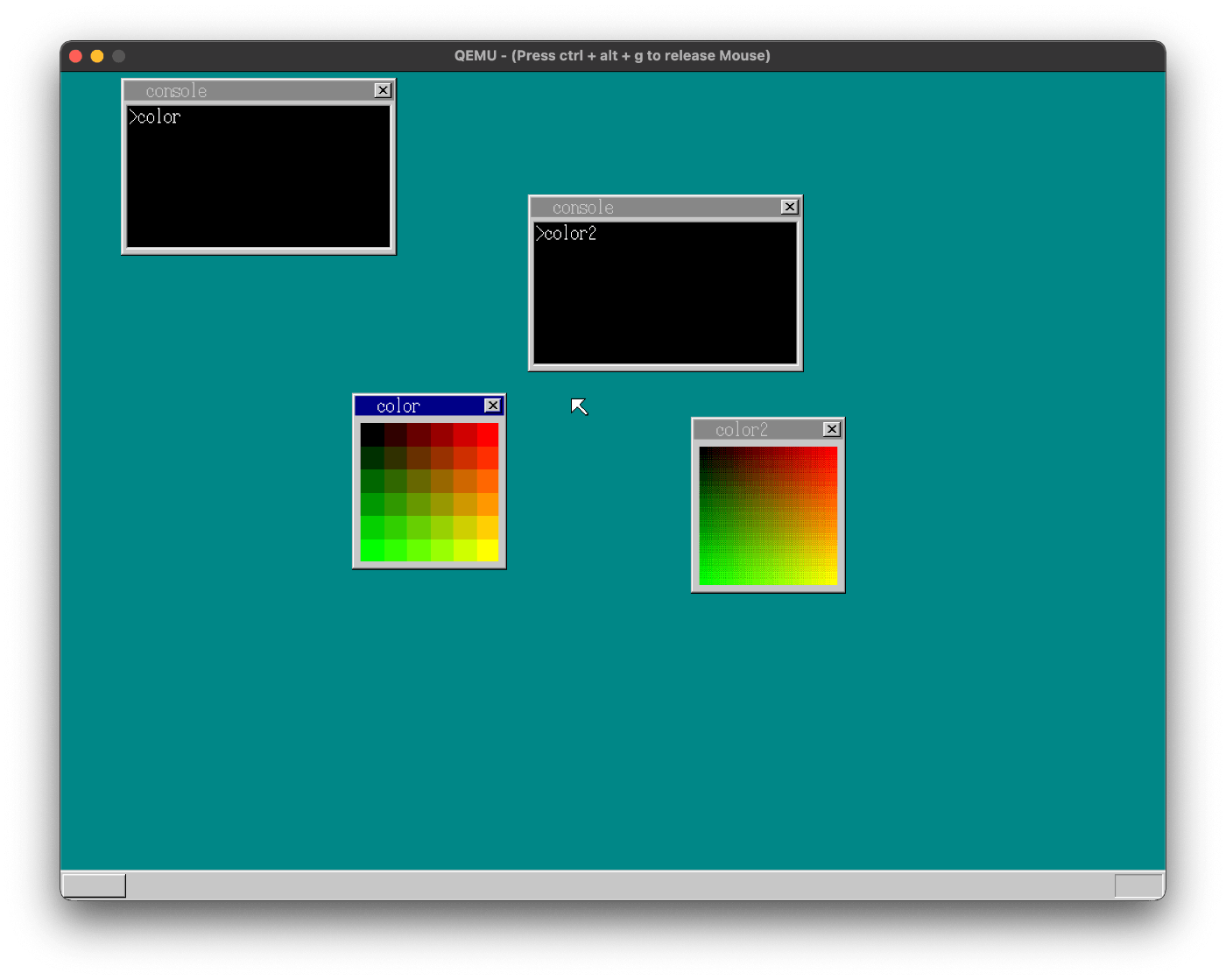Image resolution: width=1226 pixels, height=980 pixels.
Task: Pick the black swatch in color window
Action: [x=372, y=435]
